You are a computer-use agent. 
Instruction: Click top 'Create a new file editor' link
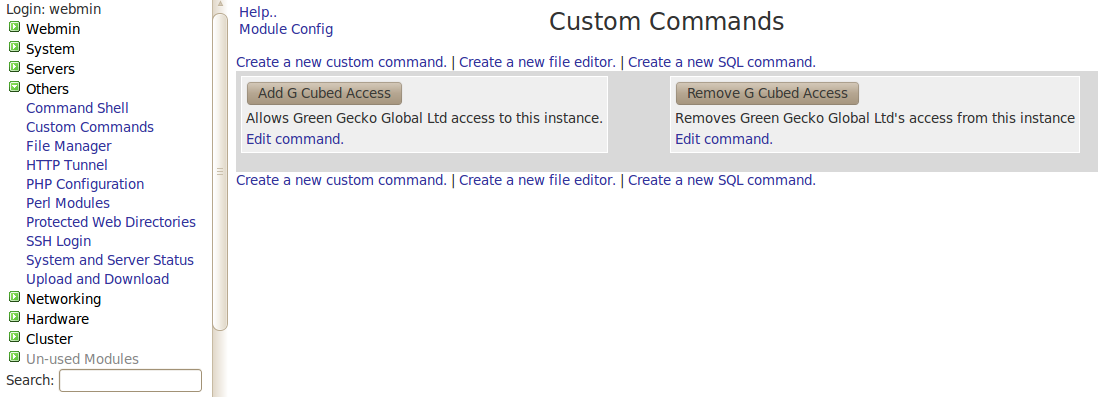(x=537, y=62)
